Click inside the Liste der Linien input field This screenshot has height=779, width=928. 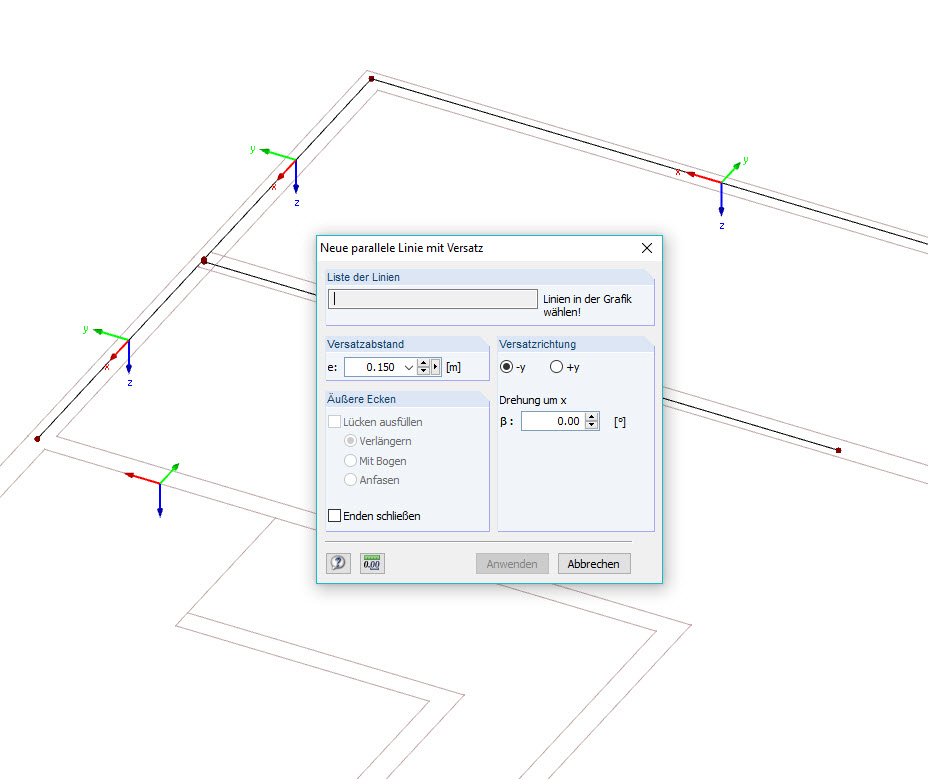[432, 298]
